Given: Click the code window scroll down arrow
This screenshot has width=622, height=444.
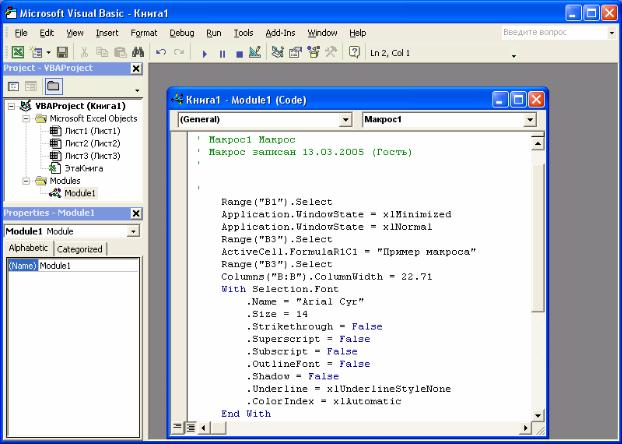Looking at the screenshot, I should (x=538, y=415).
